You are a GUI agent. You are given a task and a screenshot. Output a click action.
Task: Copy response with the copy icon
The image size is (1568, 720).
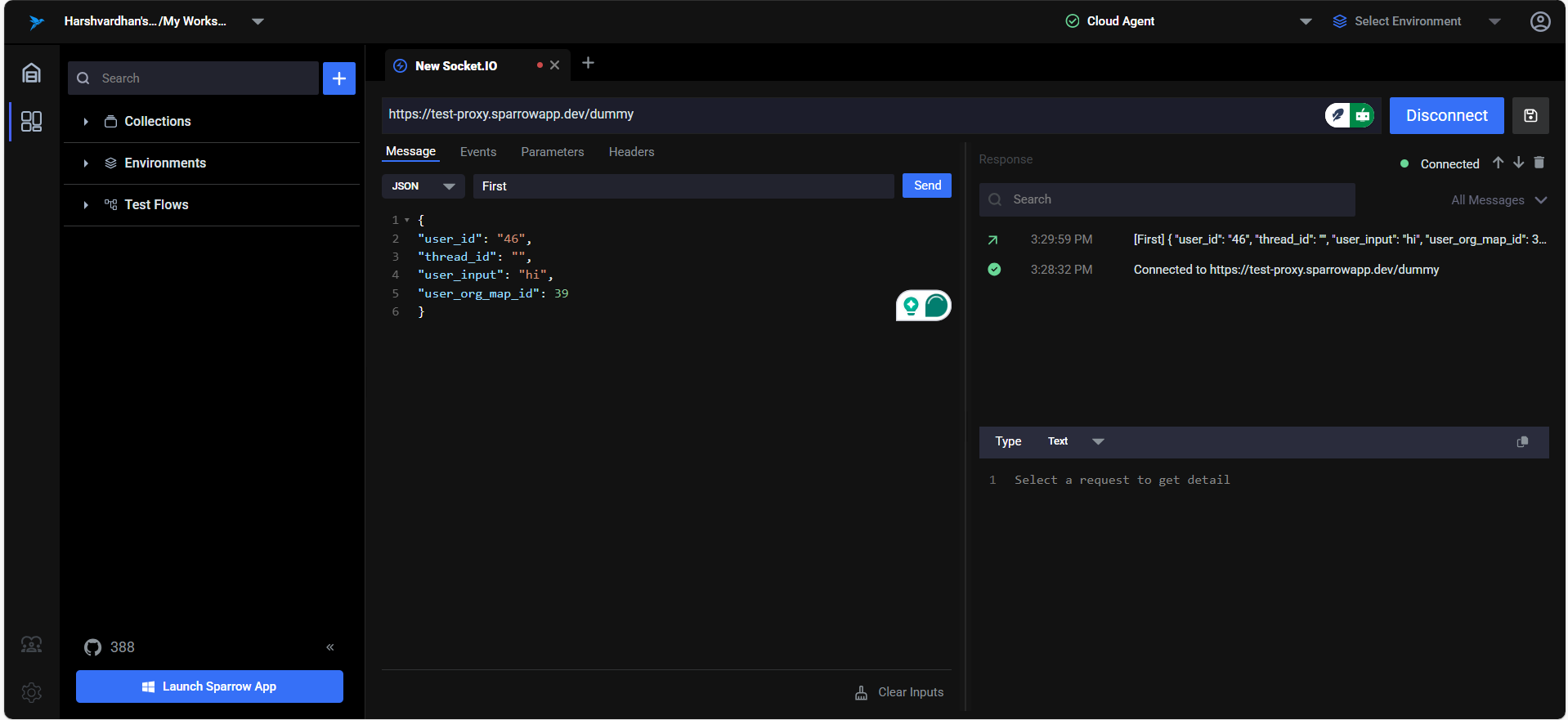[1522, 442]
